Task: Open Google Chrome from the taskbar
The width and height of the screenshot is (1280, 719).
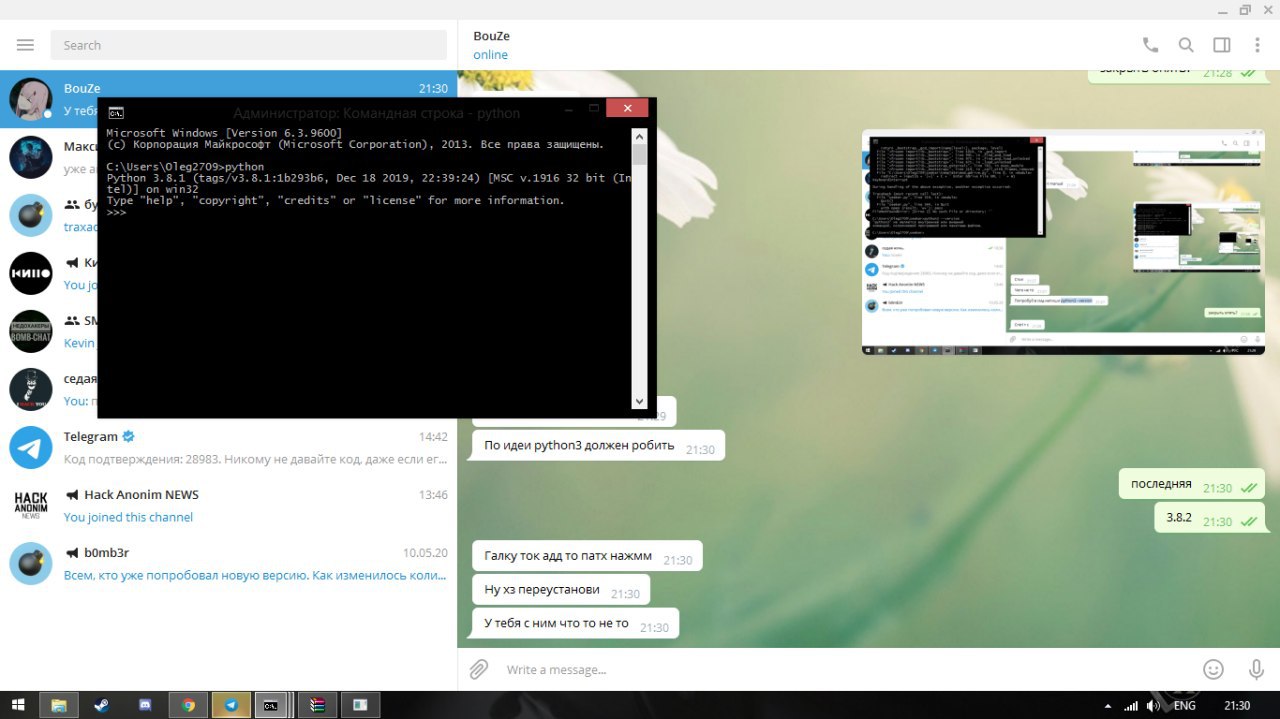Action: click(x=188, y=705)
